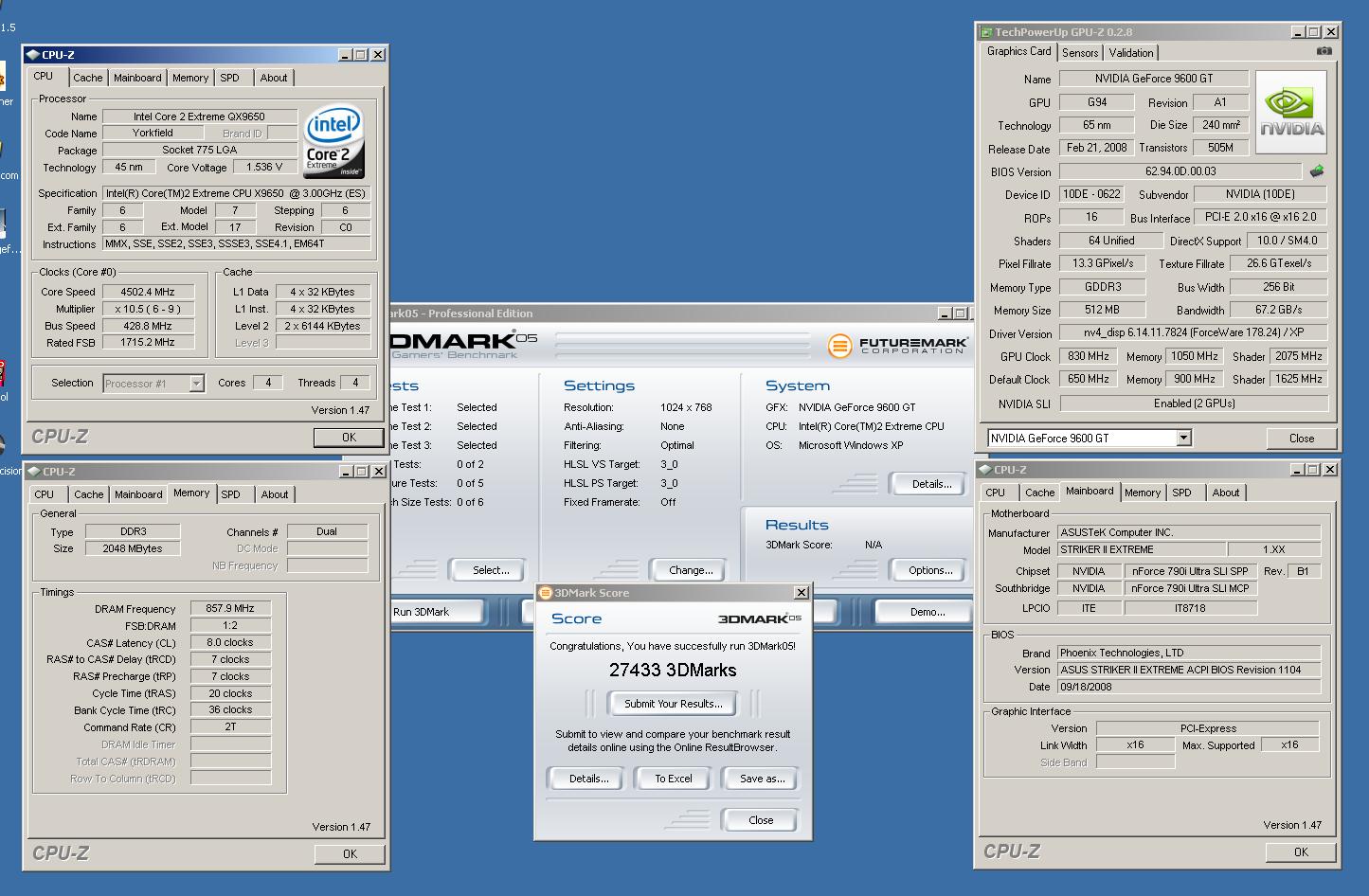Switch to the Sensors tab in GPU-Z
Screen dimensions: 1369x896
[x=1079, y=53]
